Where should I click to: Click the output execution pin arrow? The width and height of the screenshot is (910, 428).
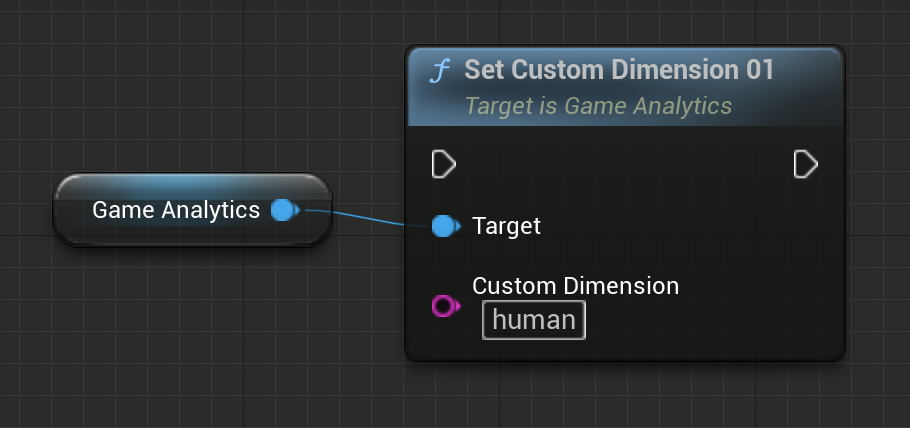click(x=805, y=164)
